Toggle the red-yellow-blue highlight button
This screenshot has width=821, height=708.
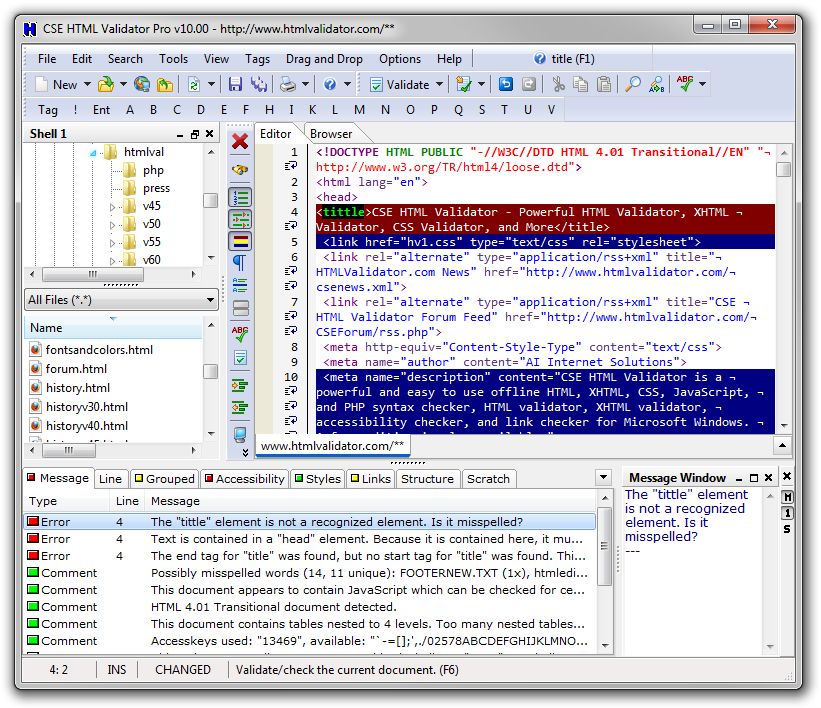point(240,240)
